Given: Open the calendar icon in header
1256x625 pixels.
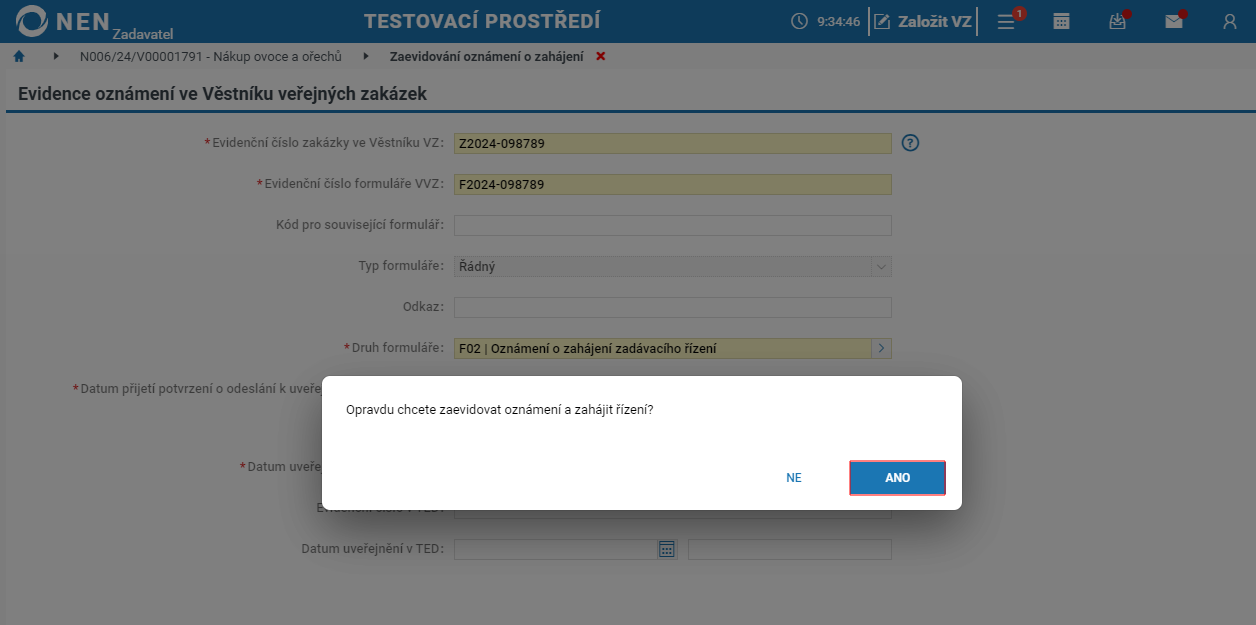Looking at the screenshot, I should coord(1061,21).
